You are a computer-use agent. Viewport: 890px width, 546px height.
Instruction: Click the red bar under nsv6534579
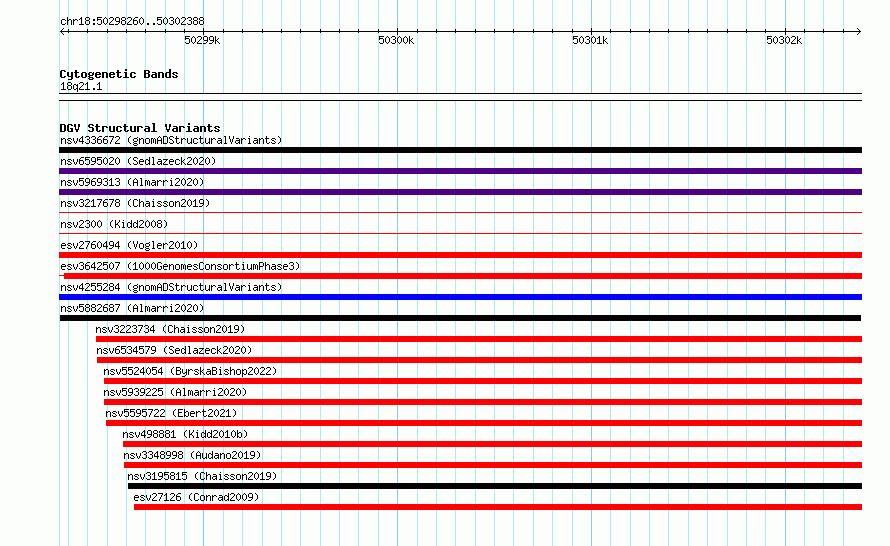pos(480,360)
